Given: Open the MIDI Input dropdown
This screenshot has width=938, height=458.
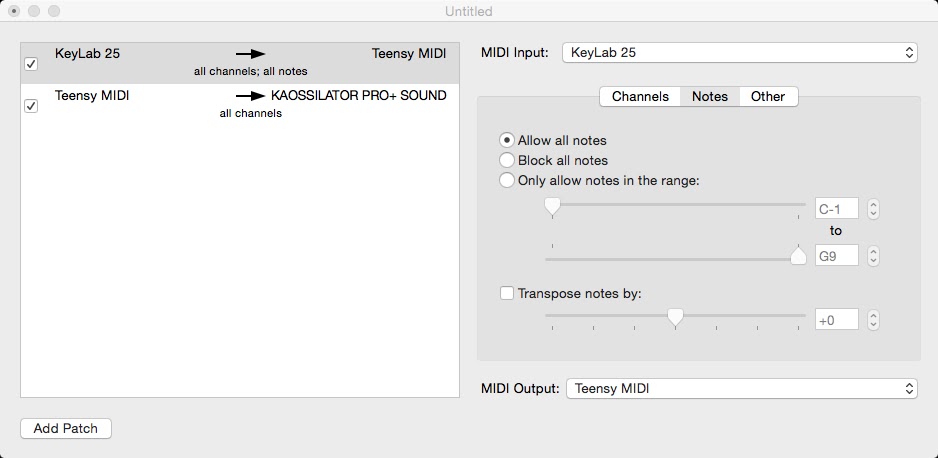Looking at the screenshot, I should pyautogui.click(x=739, y=53).
